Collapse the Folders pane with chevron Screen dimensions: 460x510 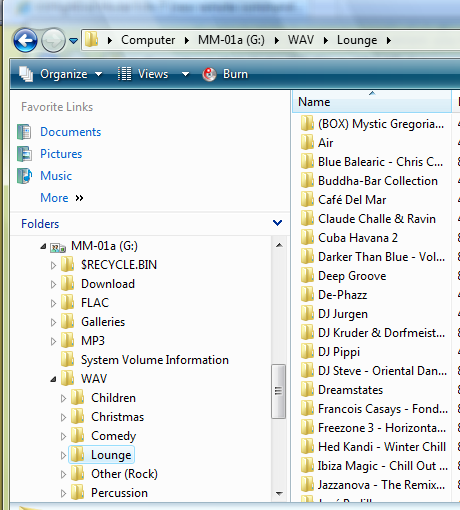click(277, 223)
